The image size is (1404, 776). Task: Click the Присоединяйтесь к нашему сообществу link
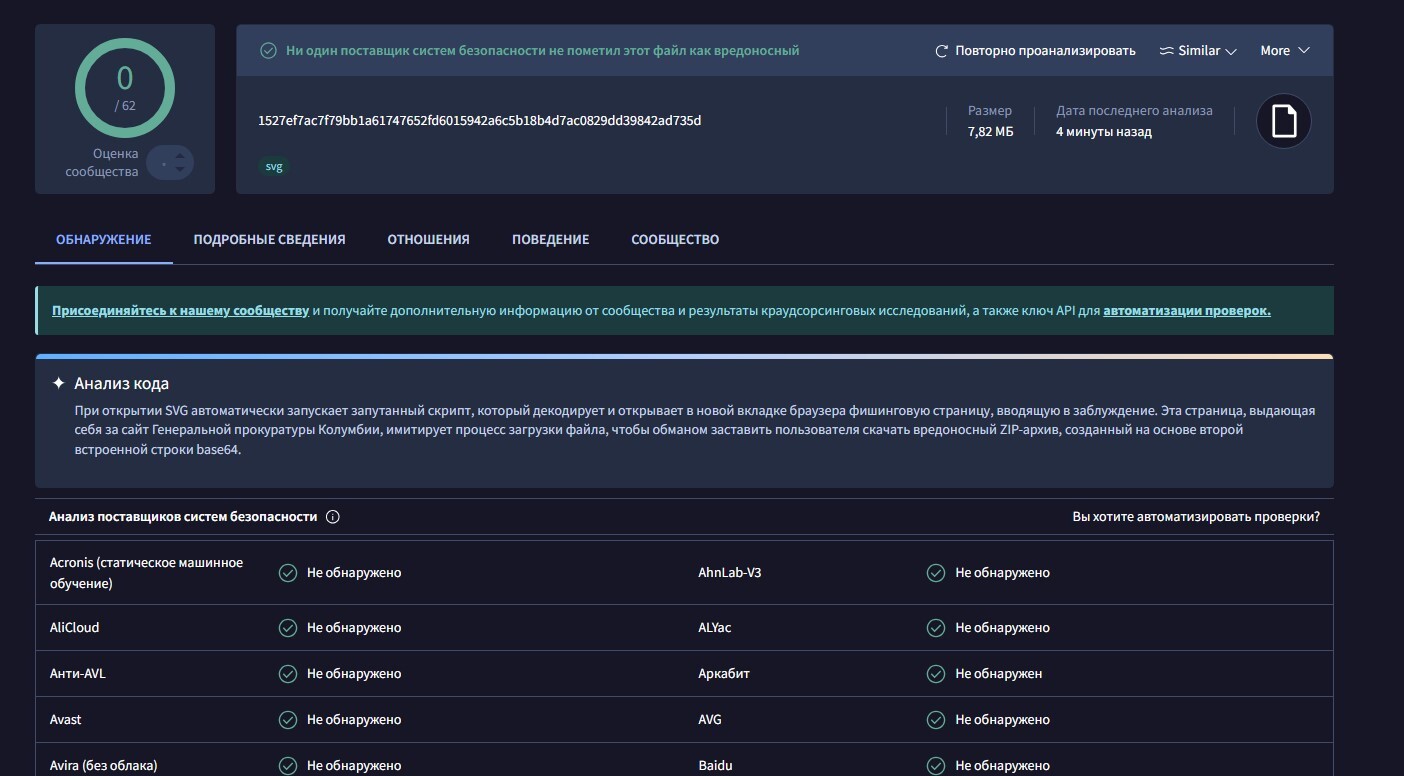click(x=180, y=311)
